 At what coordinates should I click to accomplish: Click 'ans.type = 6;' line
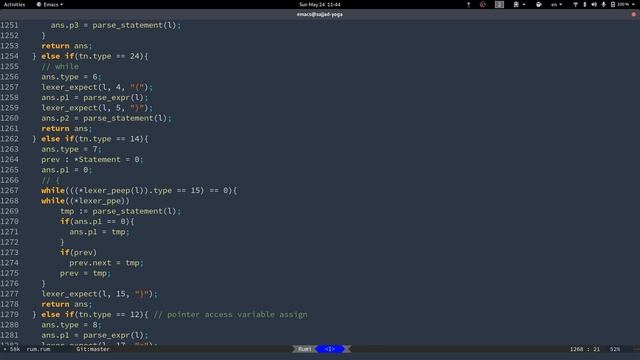coord(71,77)
